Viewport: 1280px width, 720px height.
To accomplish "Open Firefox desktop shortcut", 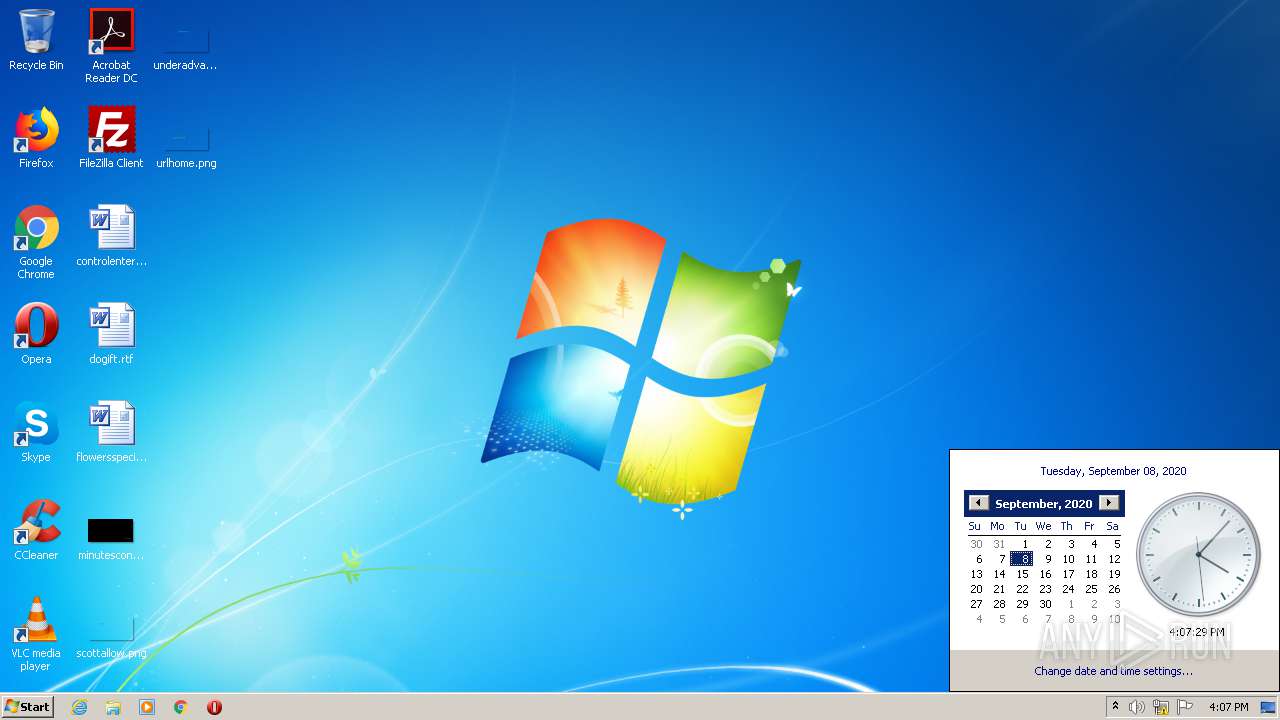I will pyautogui.click(x=36, y=138).
